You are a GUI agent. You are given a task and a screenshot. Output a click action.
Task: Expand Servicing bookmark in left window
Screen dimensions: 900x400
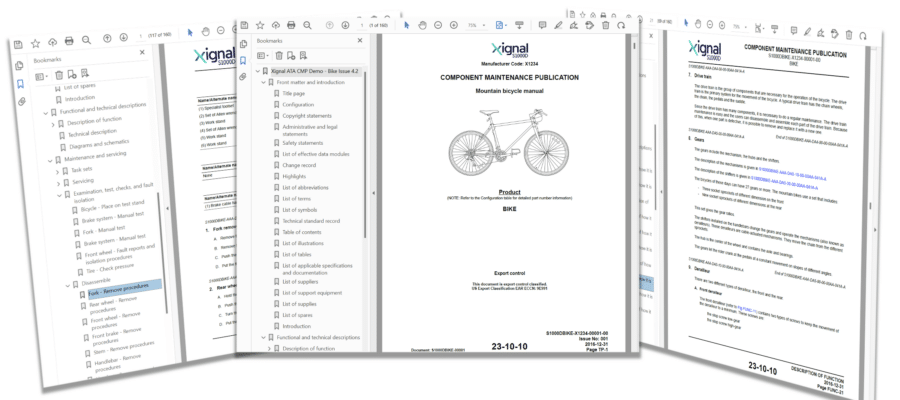[59, 184]
